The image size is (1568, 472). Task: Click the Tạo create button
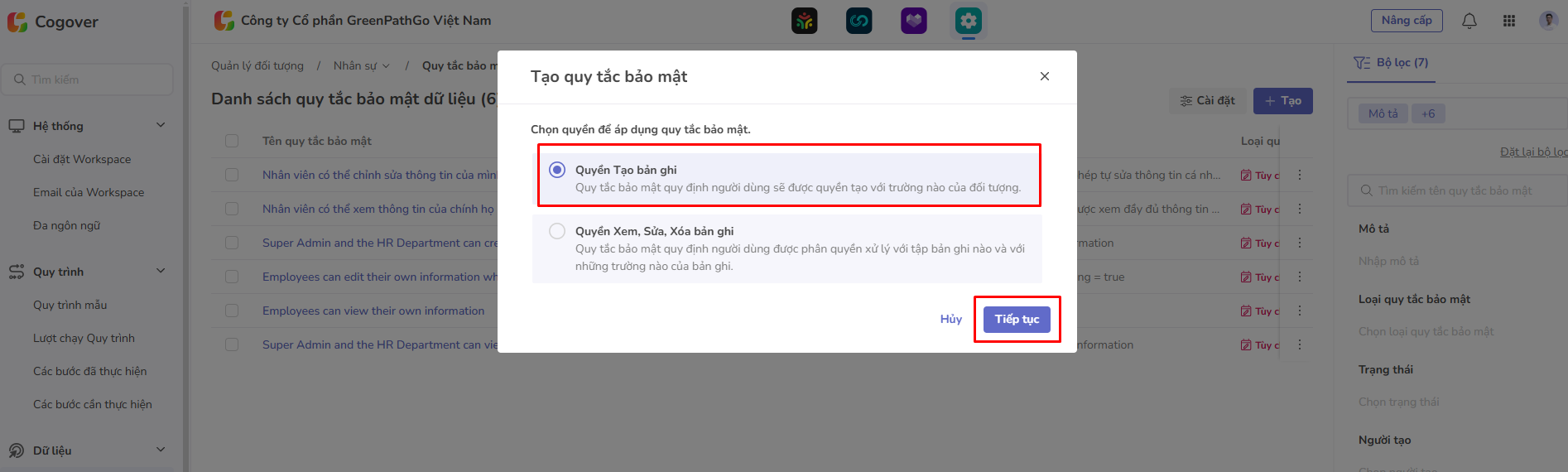(x=1283, y=101)
